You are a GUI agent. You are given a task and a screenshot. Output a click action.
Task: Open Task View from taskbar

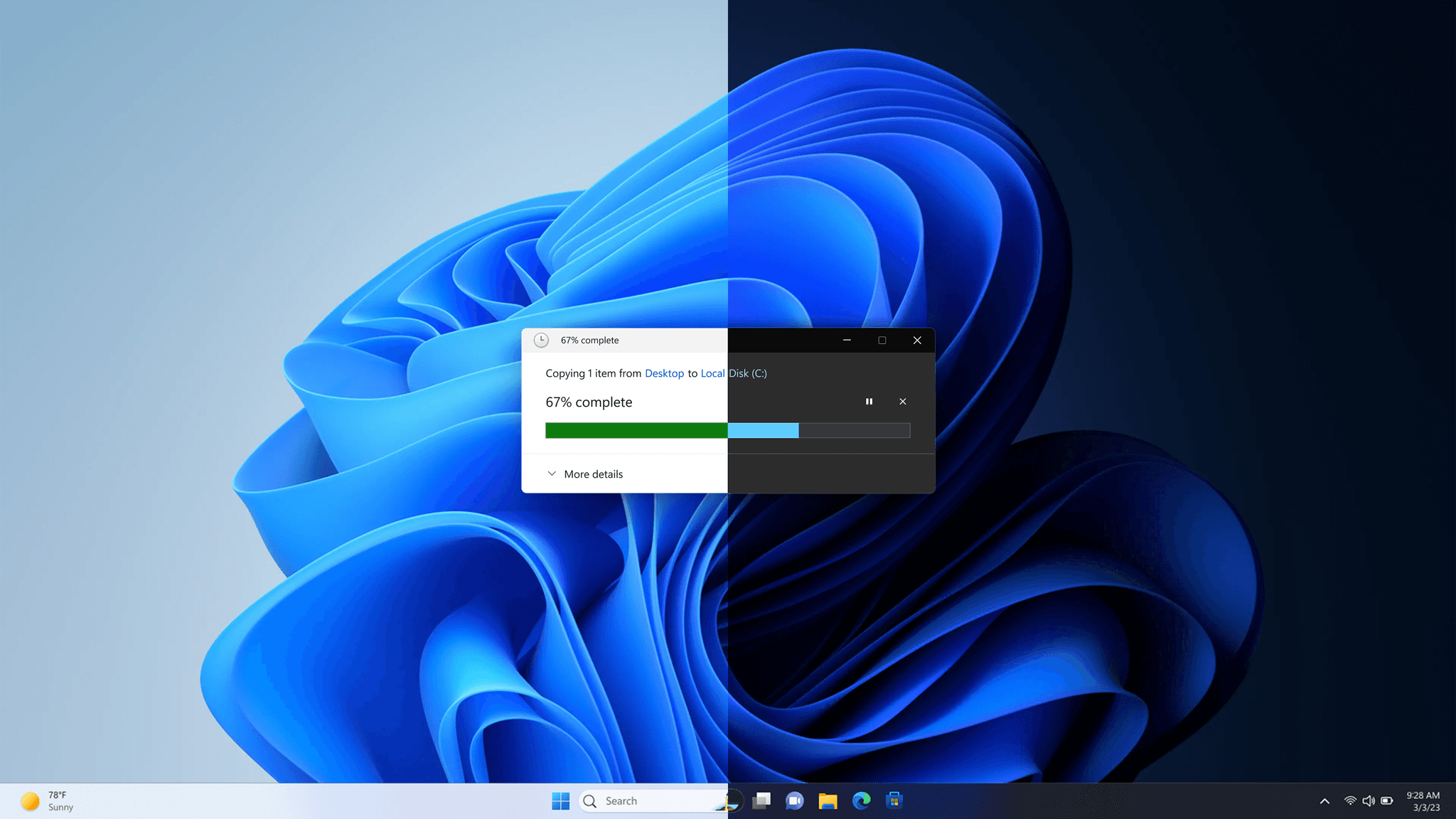tap(762, 801)
